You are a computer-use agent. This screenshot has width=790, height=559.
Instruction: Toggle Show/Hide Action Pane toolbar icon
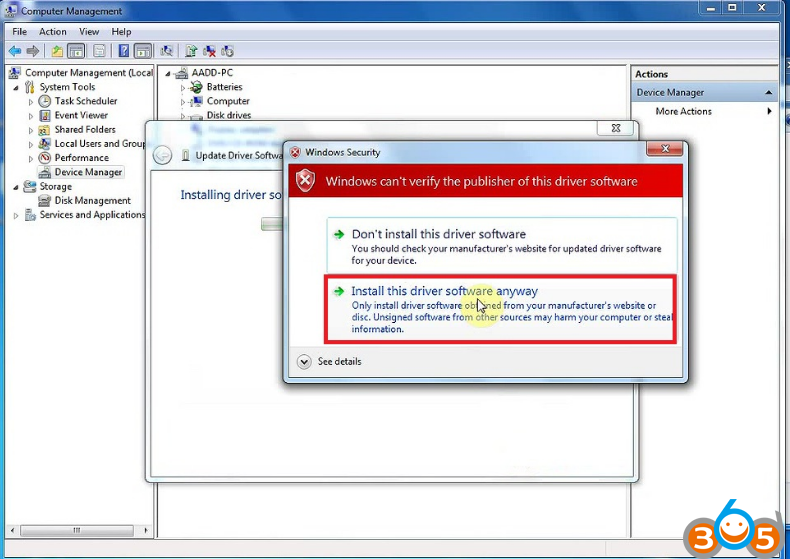coord(143,51)
